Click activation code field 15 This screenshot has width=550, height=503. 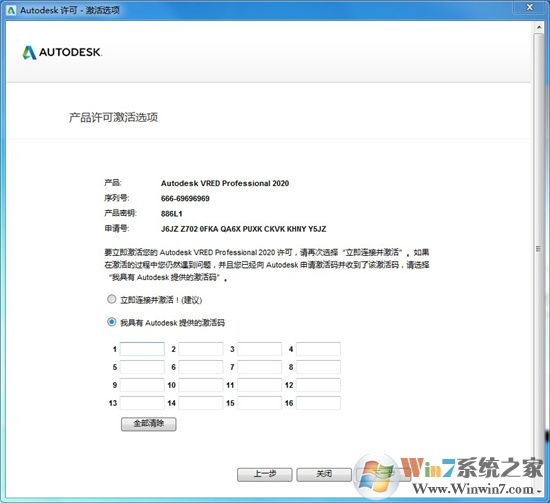point(260,403)
